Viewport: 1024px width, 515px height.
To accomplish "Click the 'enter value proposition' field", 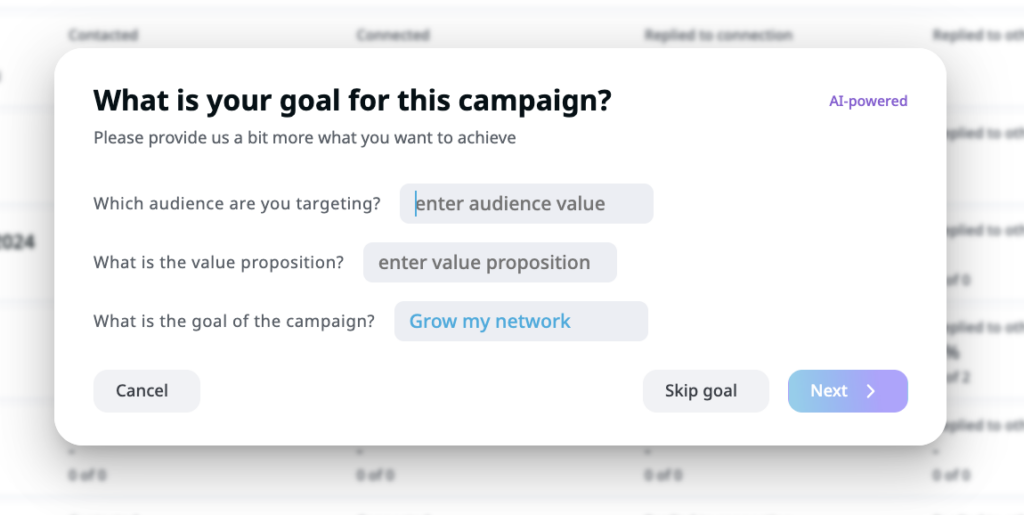I will tap(489, 263).
